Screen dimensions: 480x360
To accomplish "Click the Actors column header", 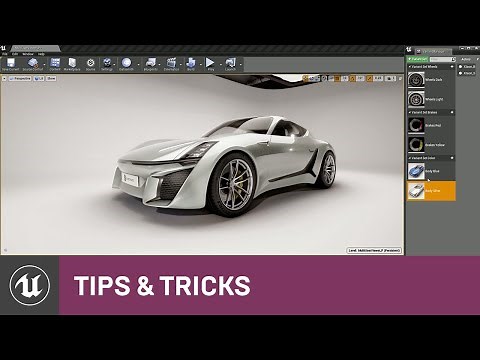I will click(466, 59).
